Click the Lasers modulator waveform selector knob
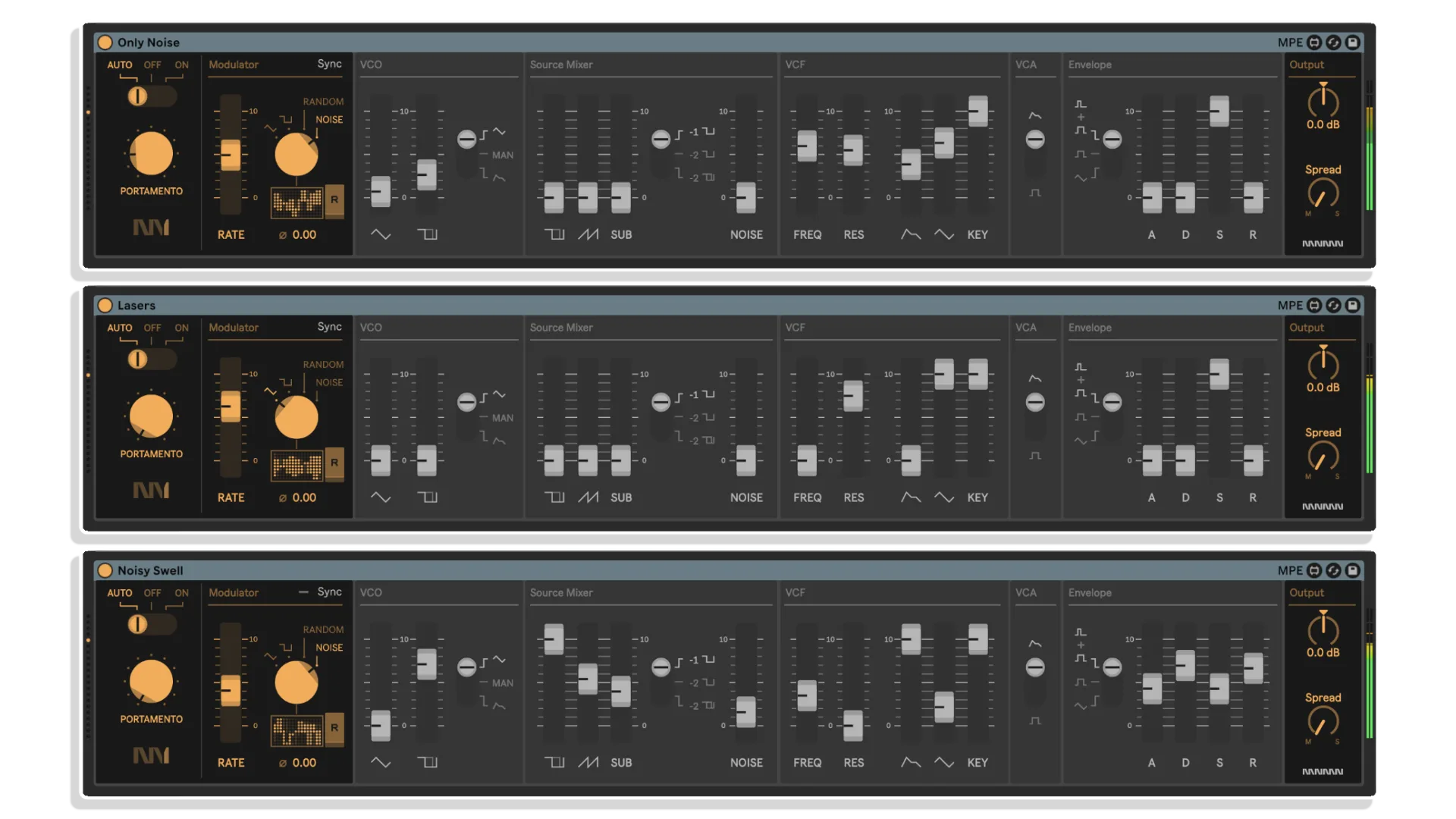The width and height of the screenshot is (1456, 819). point(297,418)
